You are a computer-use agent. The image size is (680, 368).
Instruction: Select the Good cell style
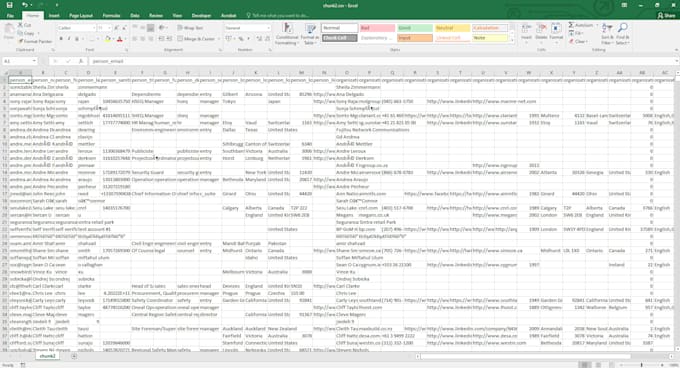point(415,28)
